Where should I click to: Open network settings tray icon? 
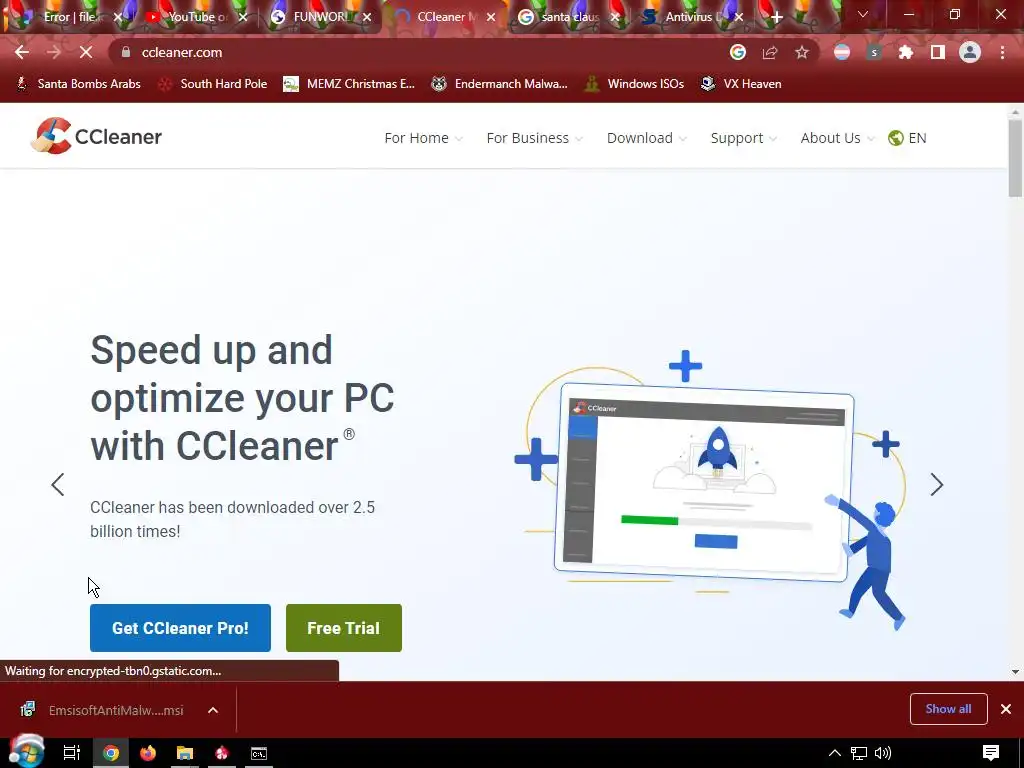coord(859,753)
